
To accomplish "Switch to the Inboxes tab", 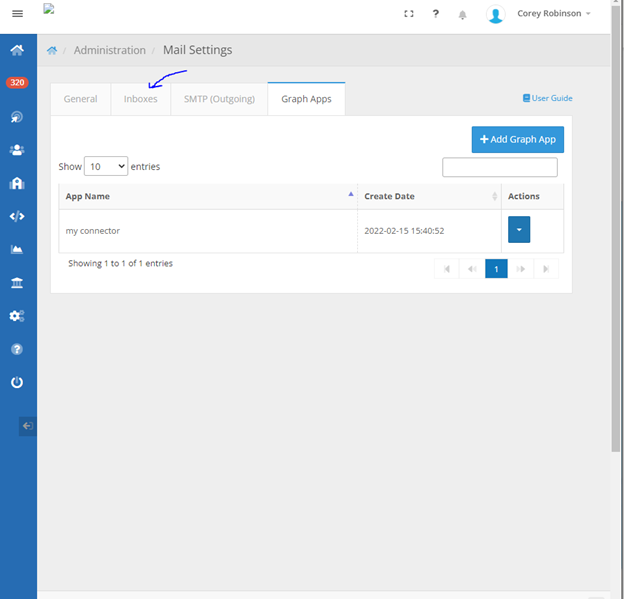I will click(140, 99).
